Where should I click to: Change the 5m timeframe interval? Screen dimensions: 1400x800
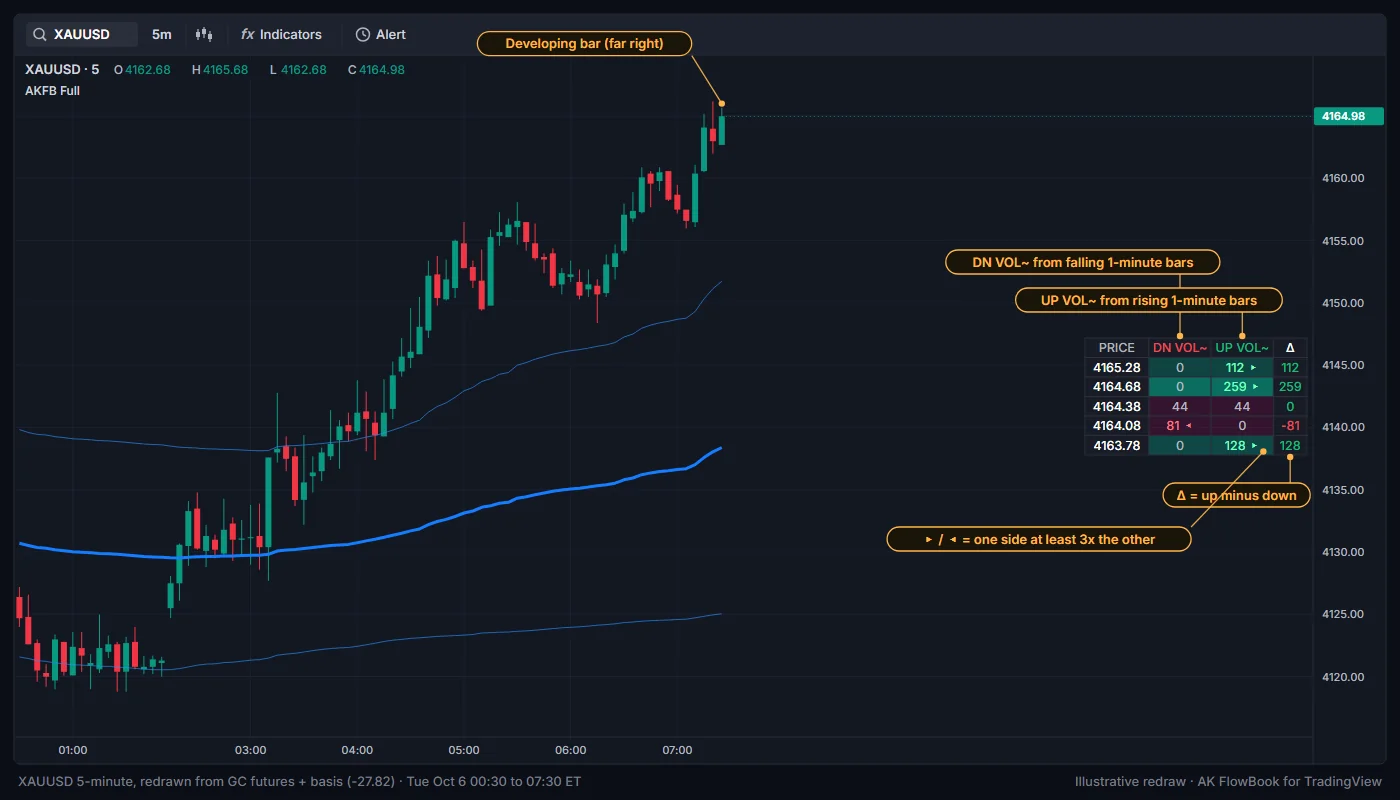pyautogui.click(x=162, y=34)
